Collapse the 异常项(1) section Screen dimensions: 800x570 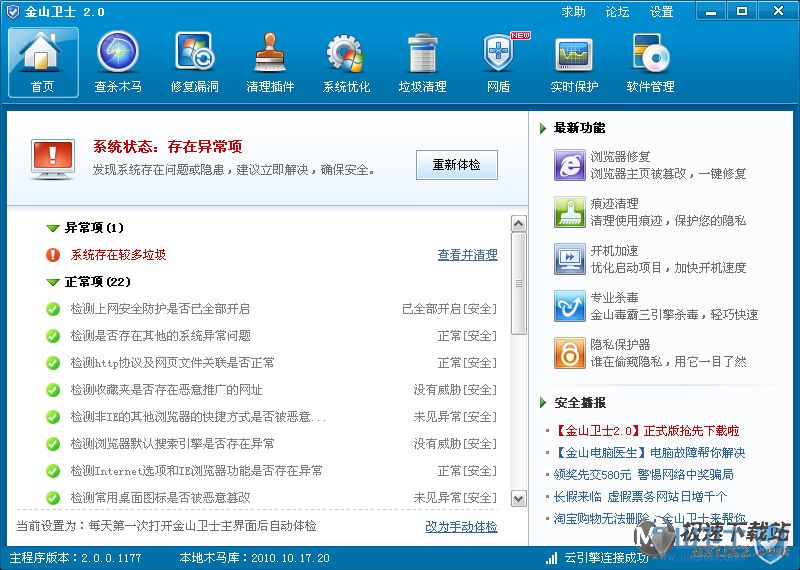53,228
